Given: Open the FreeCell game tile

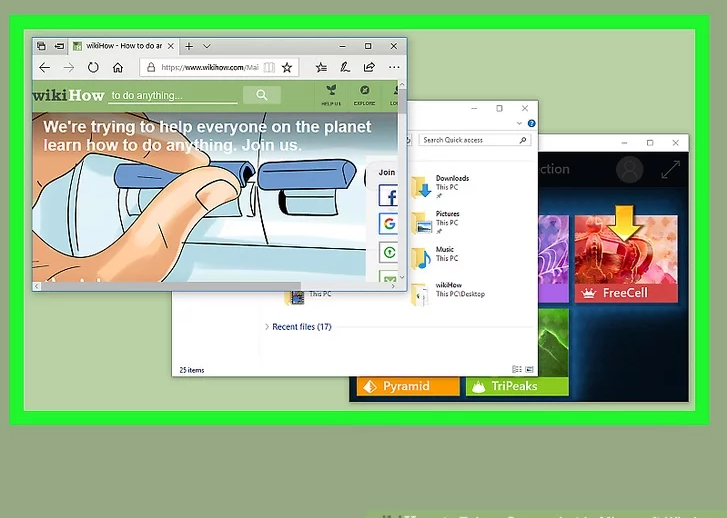Looking at the screenshot, I should [626, 258].
